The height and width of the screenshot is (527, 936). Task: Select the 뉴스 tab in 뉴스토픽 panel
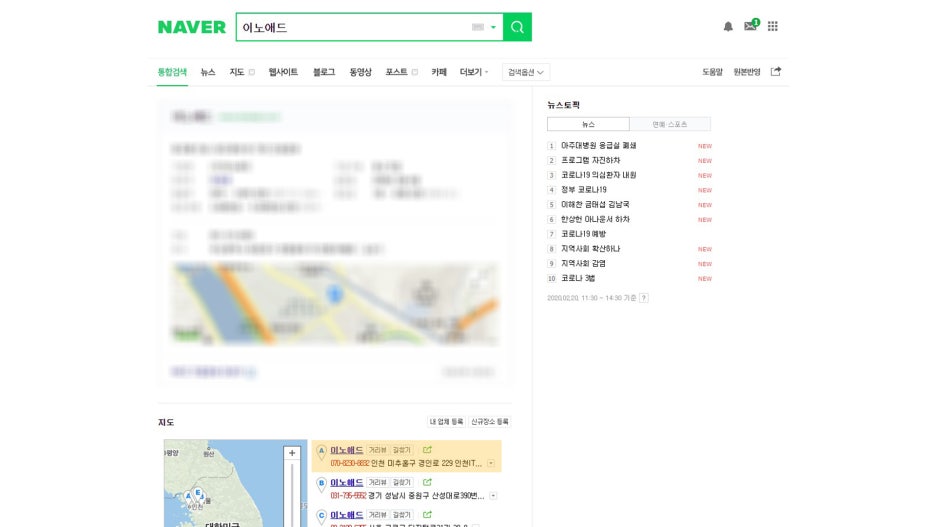click(x=588, y=124)
